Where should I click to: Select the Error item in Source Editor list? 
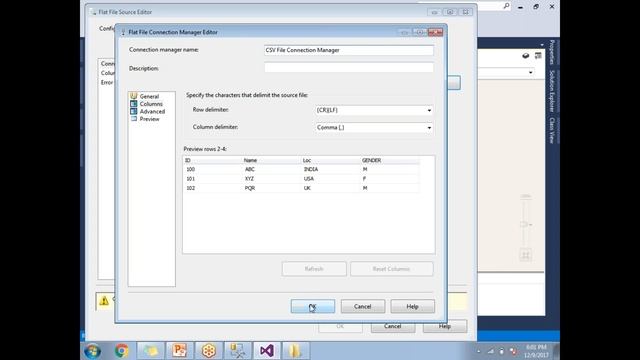107,82
